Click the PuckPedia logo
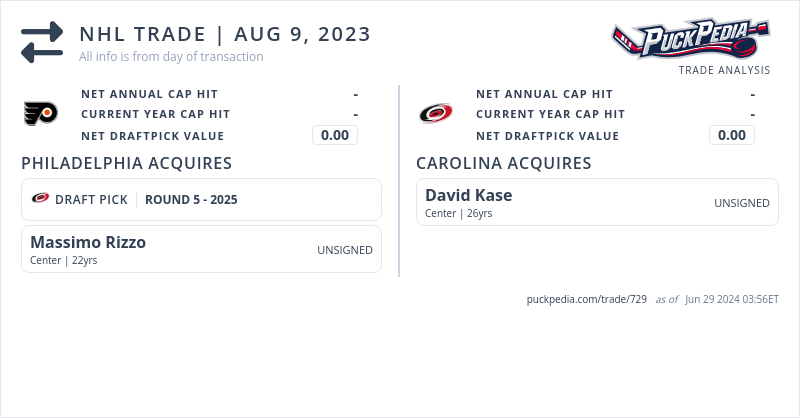Screen dimensions: 800x418 point(690,40)
